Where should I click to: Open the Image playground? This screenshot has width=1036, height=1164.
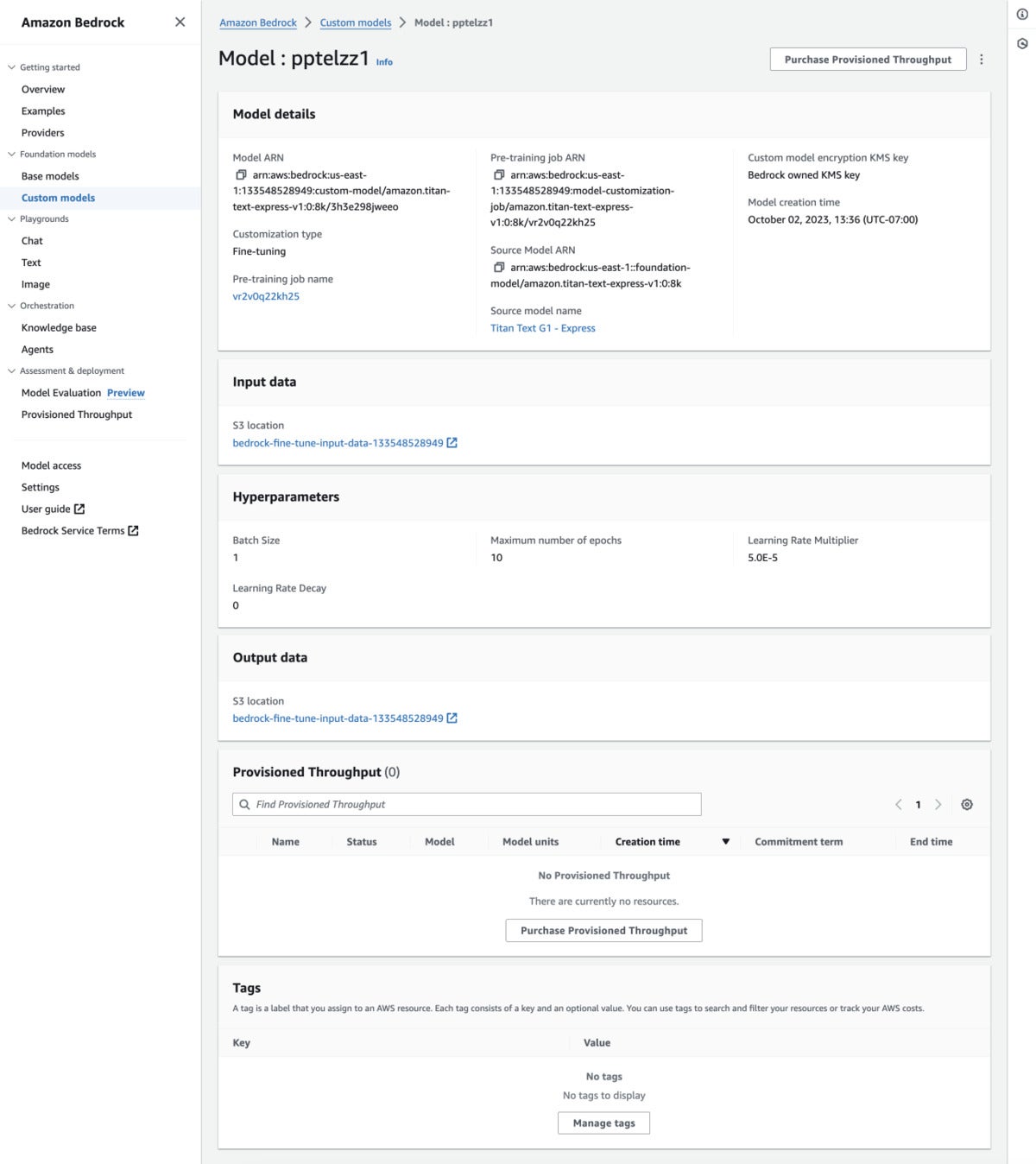coord(35,284)
